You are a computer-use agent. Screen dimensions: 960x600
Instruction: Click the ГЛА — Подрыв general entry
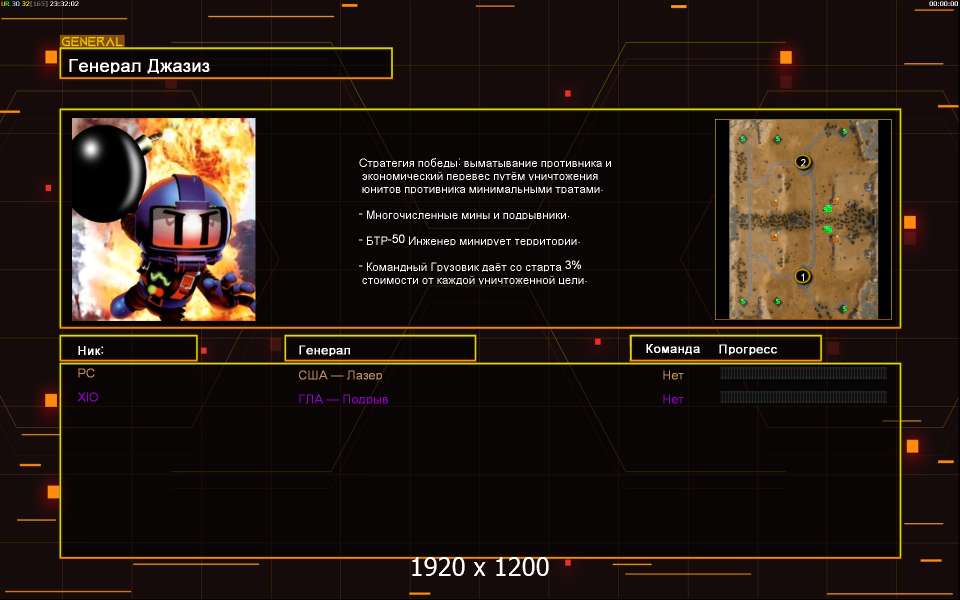[x=343, y=399]
